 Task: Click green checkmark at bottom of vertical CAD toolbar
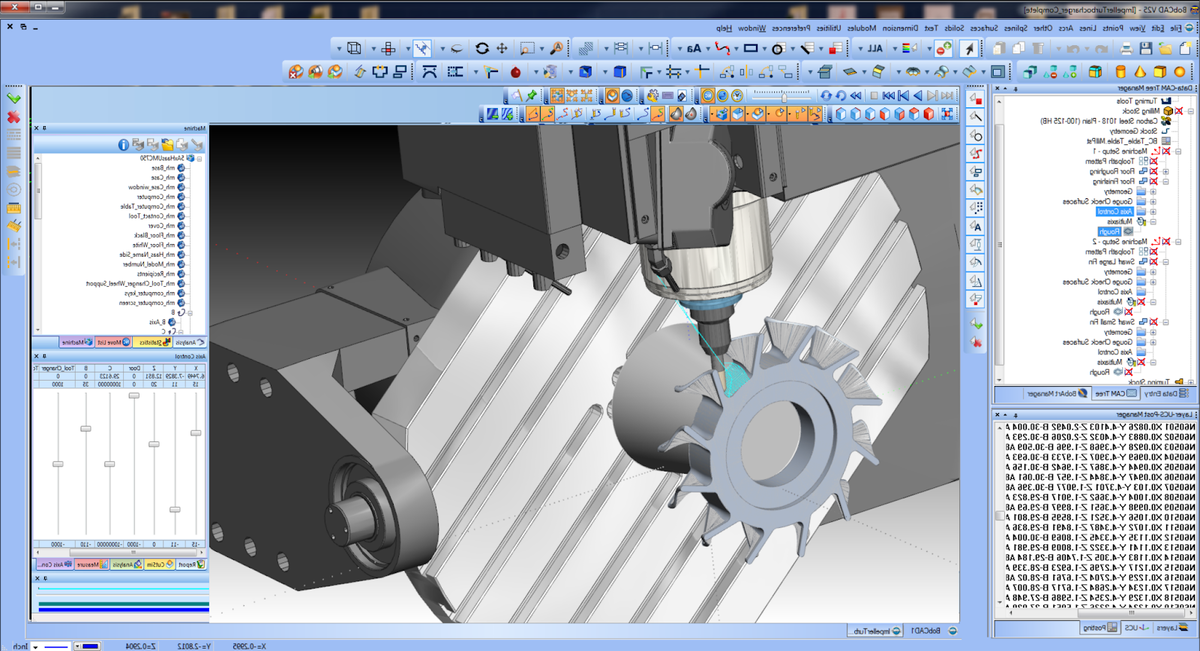(x=977, y=323)
